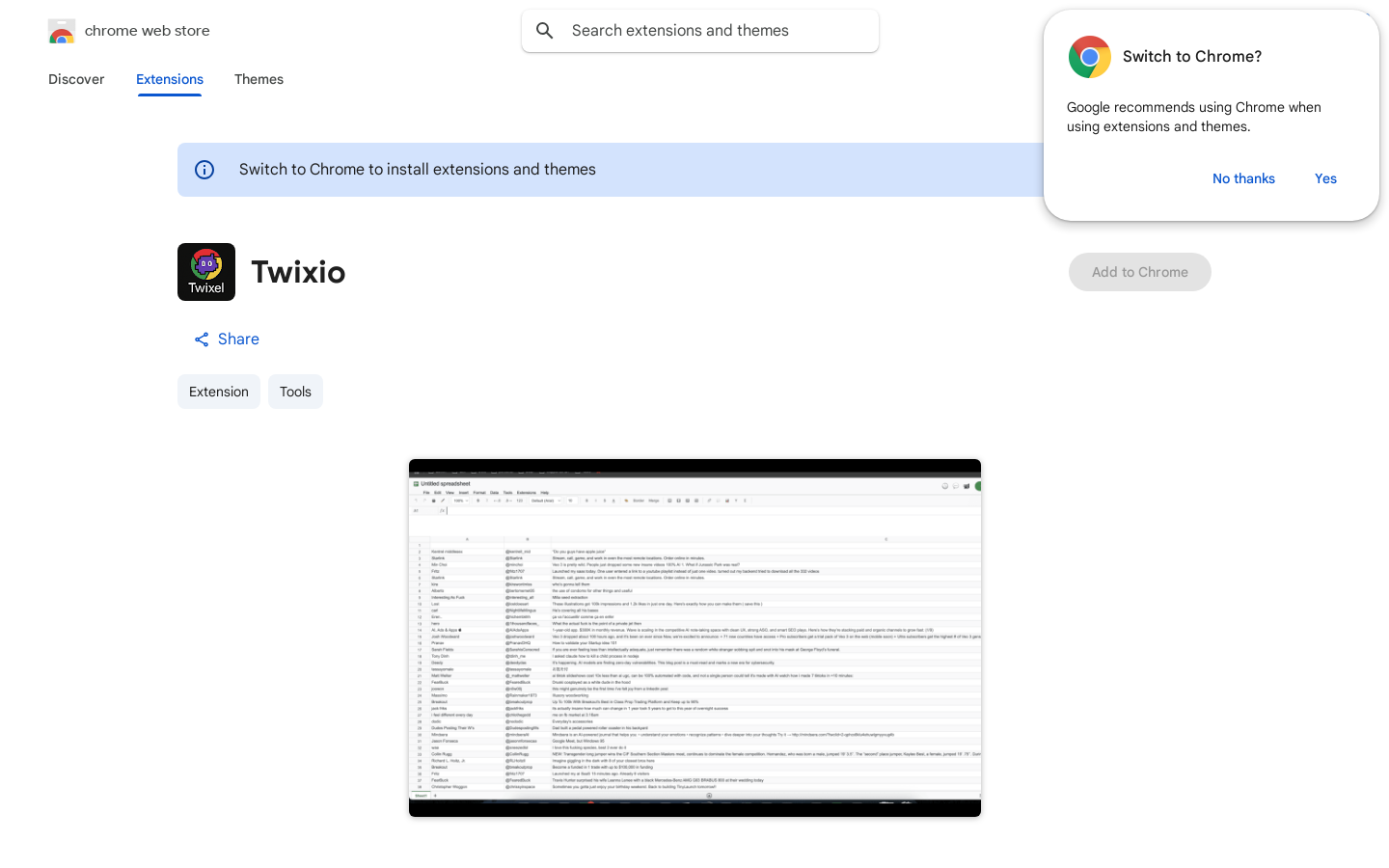Click the Twixio extension logo
This screenshot has width=1389, height=868.
(206, 272)
